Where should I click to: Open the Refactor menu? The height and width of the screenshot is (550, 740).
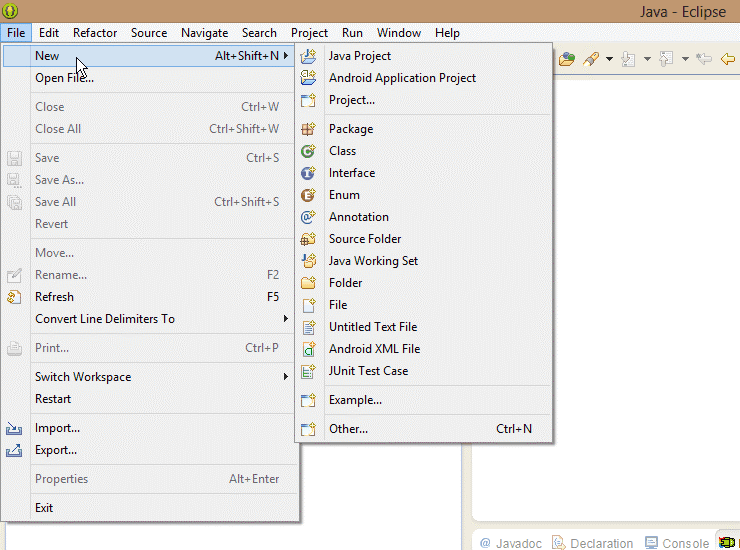95,33
